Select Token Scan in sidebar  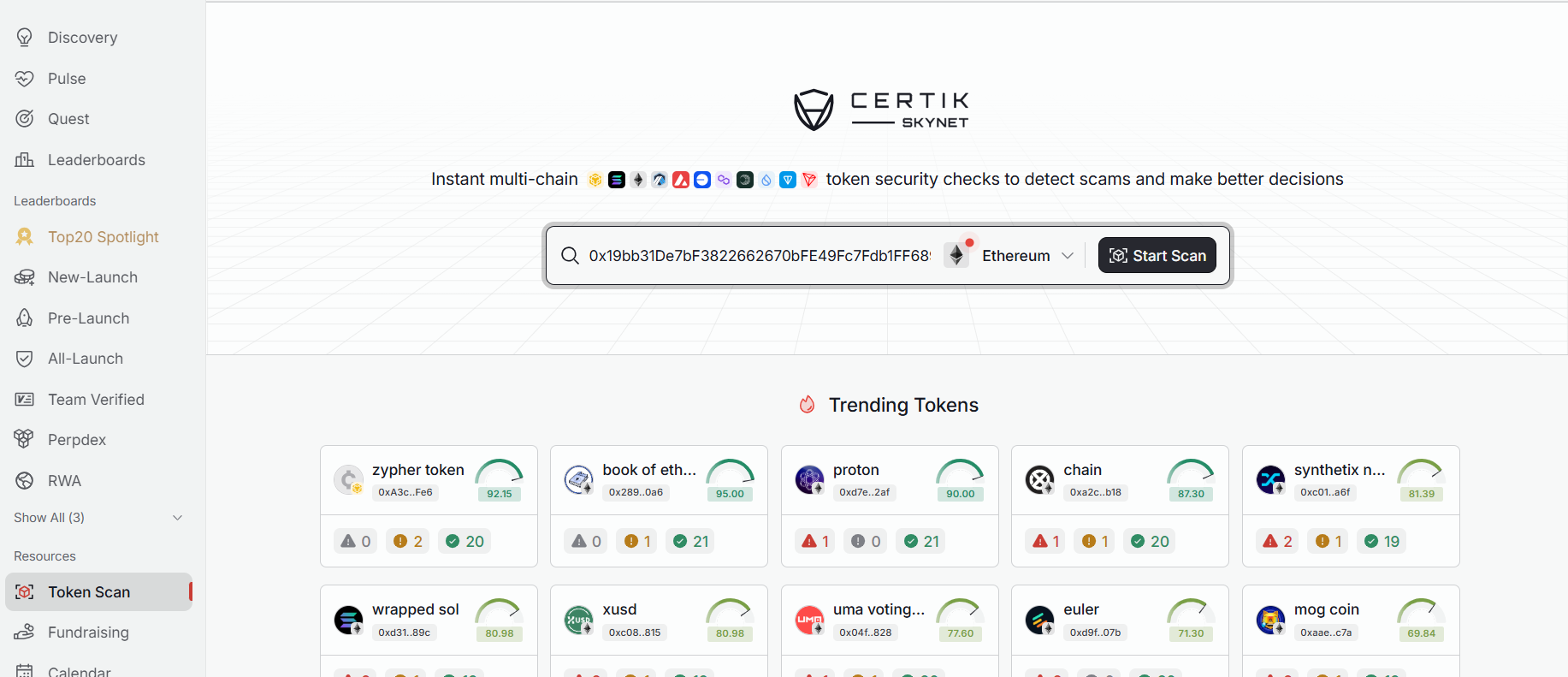click(x=89, y=592)
